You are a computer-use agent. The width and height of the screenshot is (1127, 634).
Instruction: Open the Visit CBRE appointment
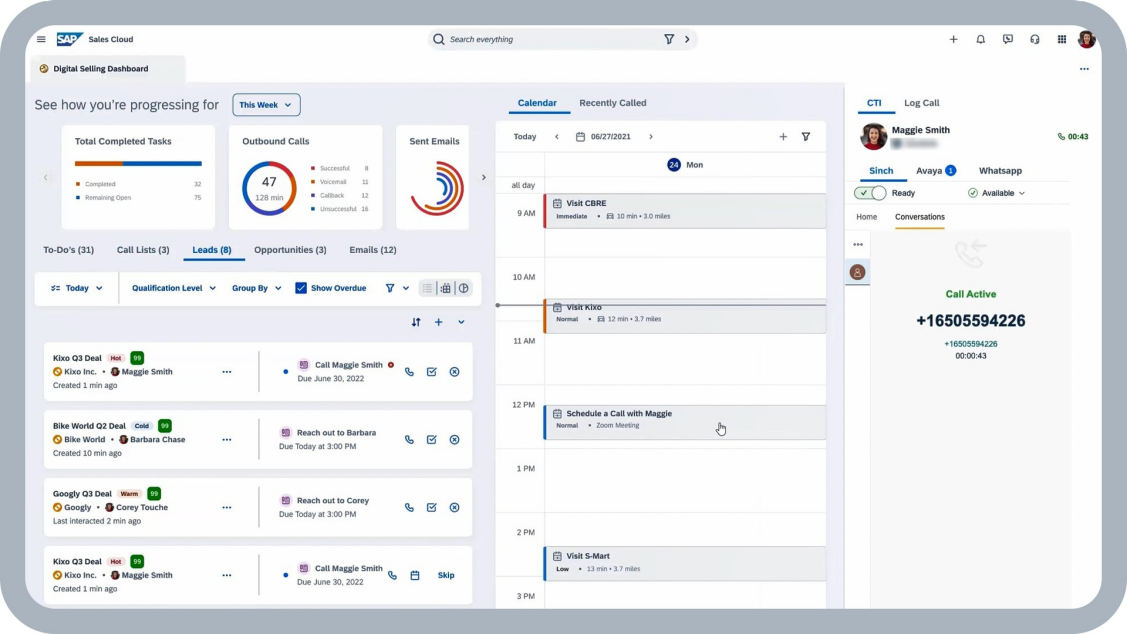685,211
